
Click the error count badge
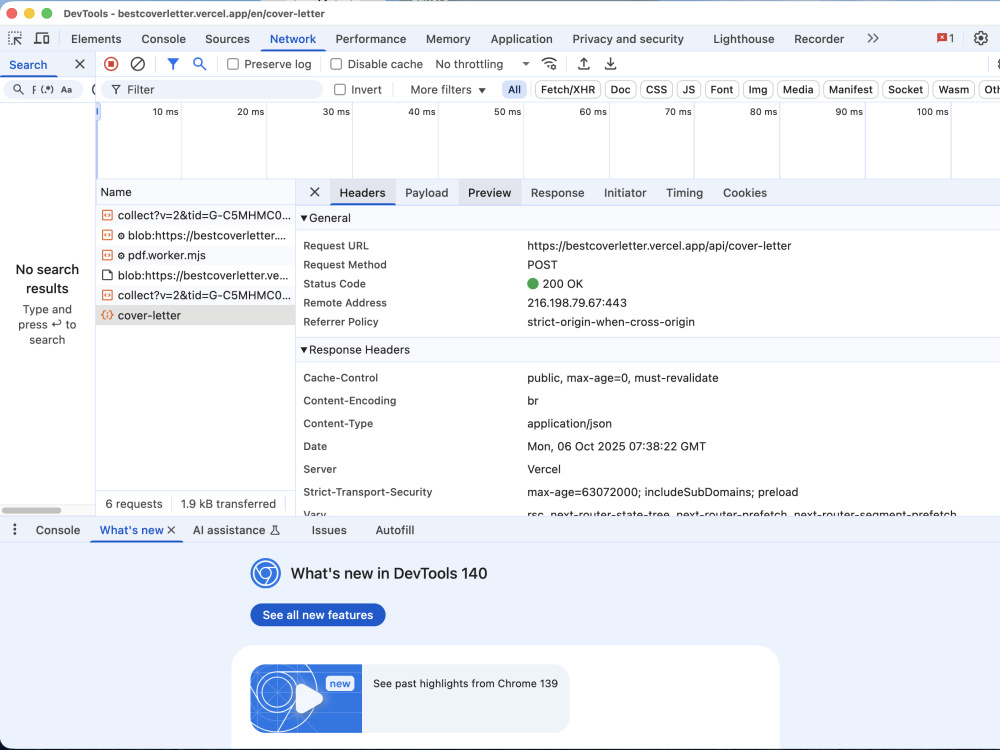click(945, 38)
